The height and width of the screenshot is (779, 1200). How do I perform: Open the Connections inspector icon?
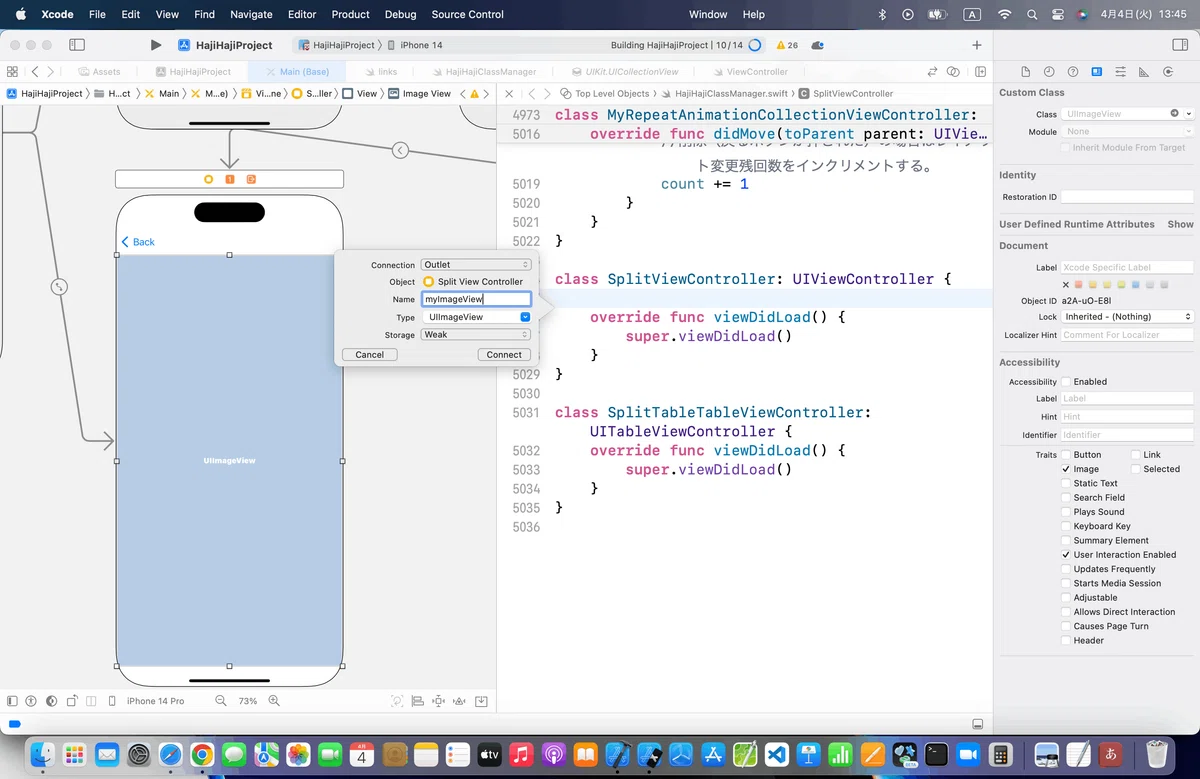pyautogui.click(x=1168, y=72)
